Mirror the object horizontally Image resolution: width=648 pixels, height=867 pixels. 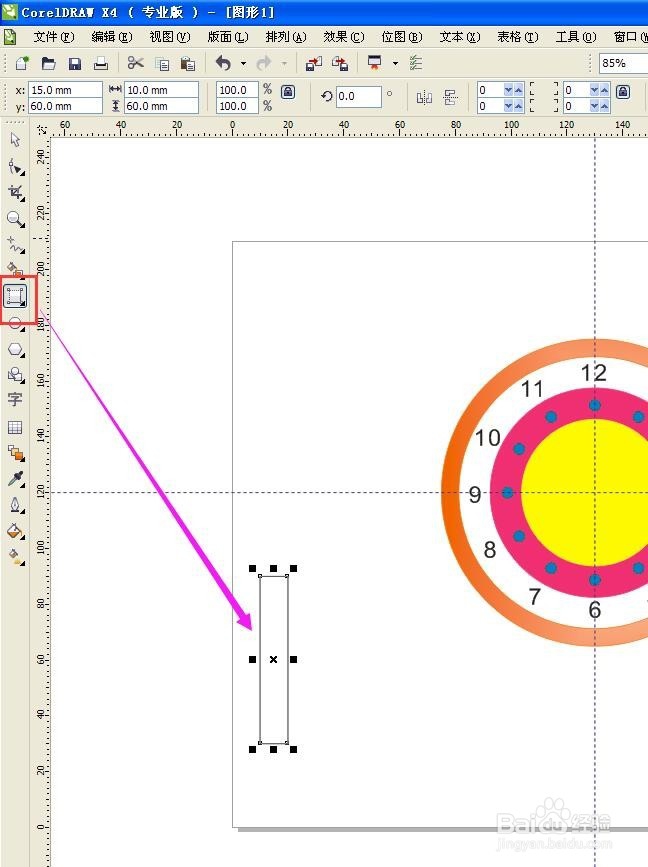tap(424, 98)
